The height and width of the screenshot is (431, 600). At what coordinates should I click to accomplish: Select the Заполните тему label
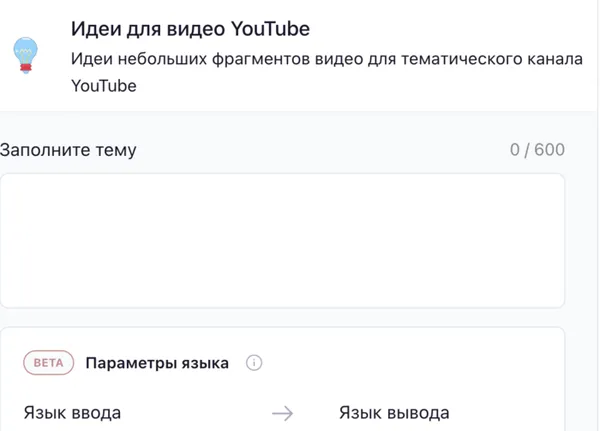tap(68, 150)
